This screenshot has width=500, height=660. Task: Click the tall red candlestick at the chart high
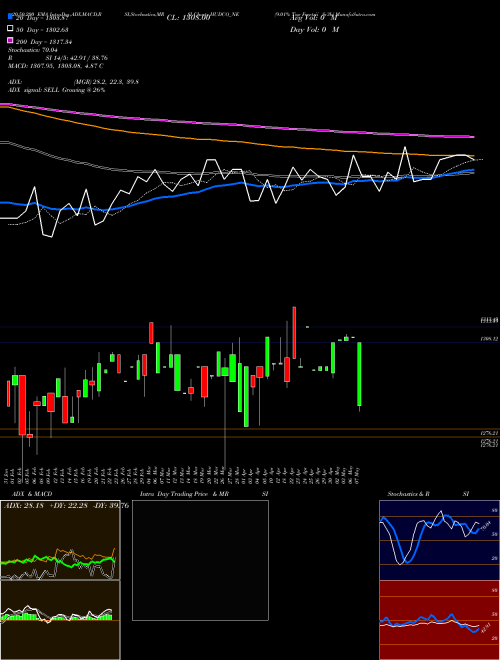[294, 333]
